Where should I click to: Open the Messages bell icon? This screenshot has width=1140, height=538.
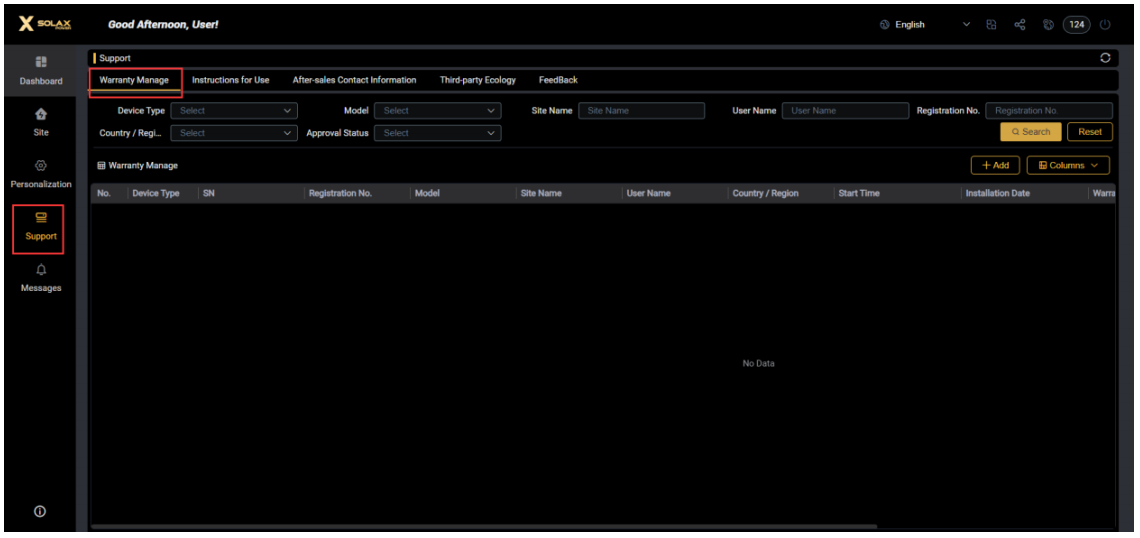coord(41,270)
